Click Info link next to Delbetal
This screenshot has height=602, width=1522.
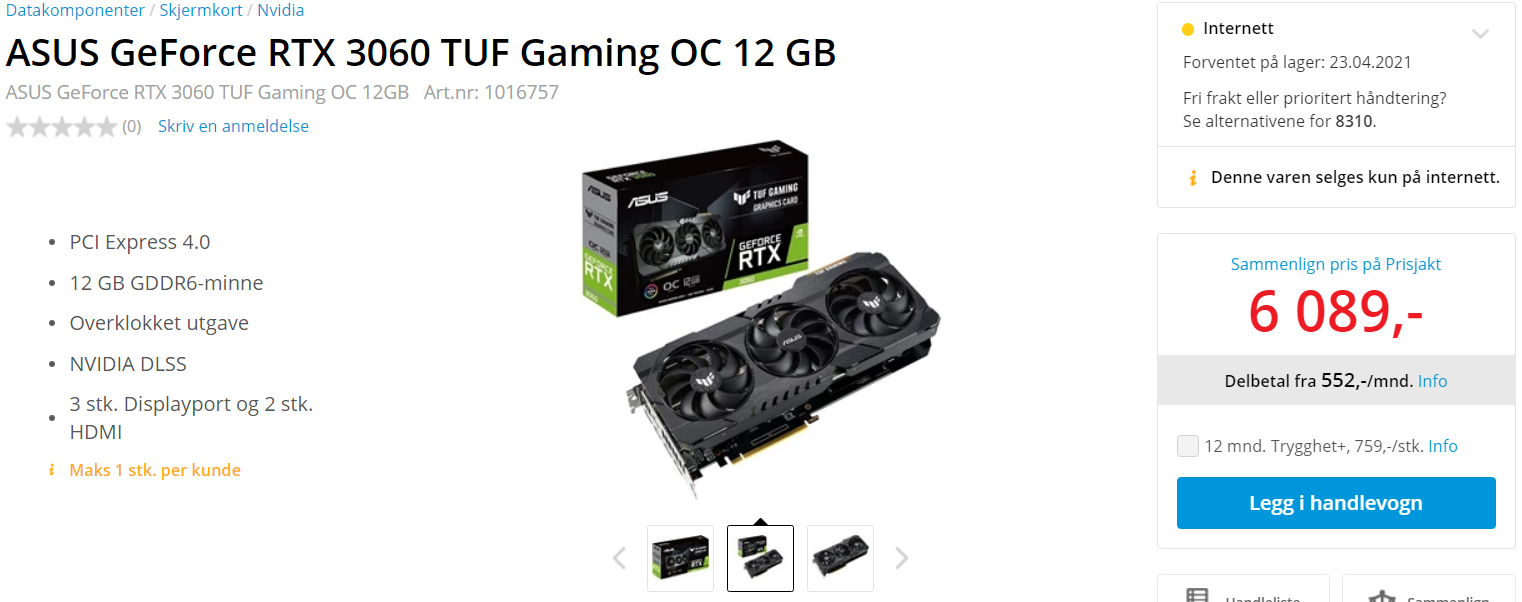1432,381
